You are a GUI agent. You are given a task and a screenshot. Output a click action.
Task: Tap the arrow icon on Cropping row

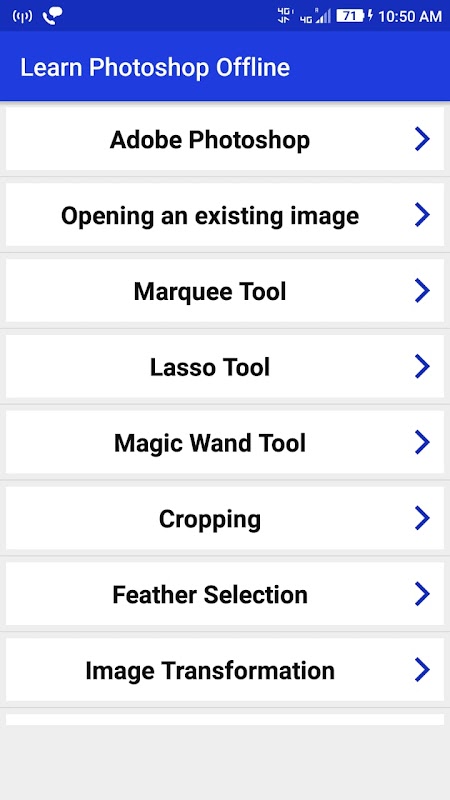tap(422, 518)
